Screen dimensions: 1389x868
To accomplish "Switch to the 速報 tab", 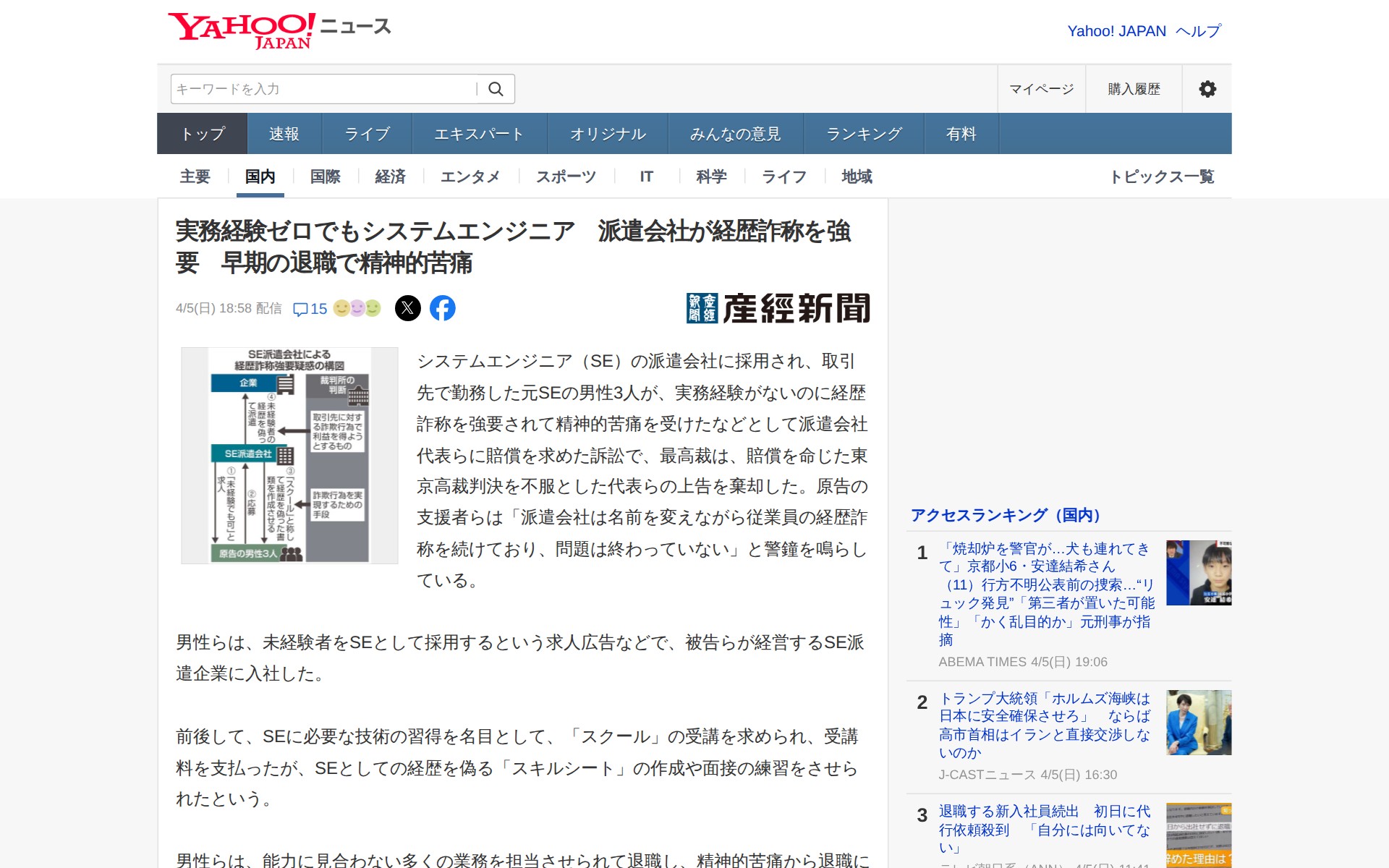I will click(x=284, y=134).
